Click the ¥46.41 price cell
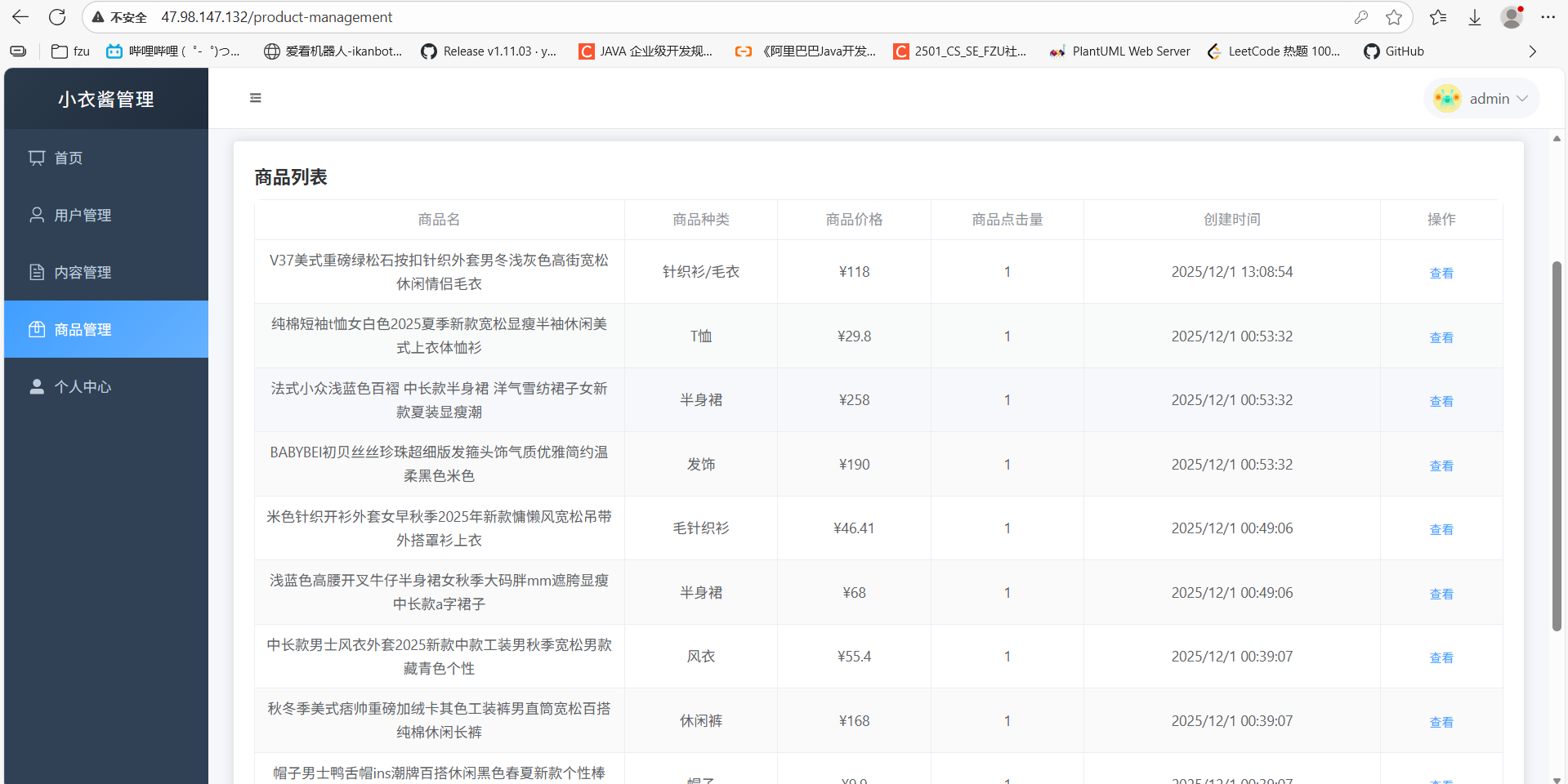The height and width of the screenshot is (784, 1568). click(854, 528)
